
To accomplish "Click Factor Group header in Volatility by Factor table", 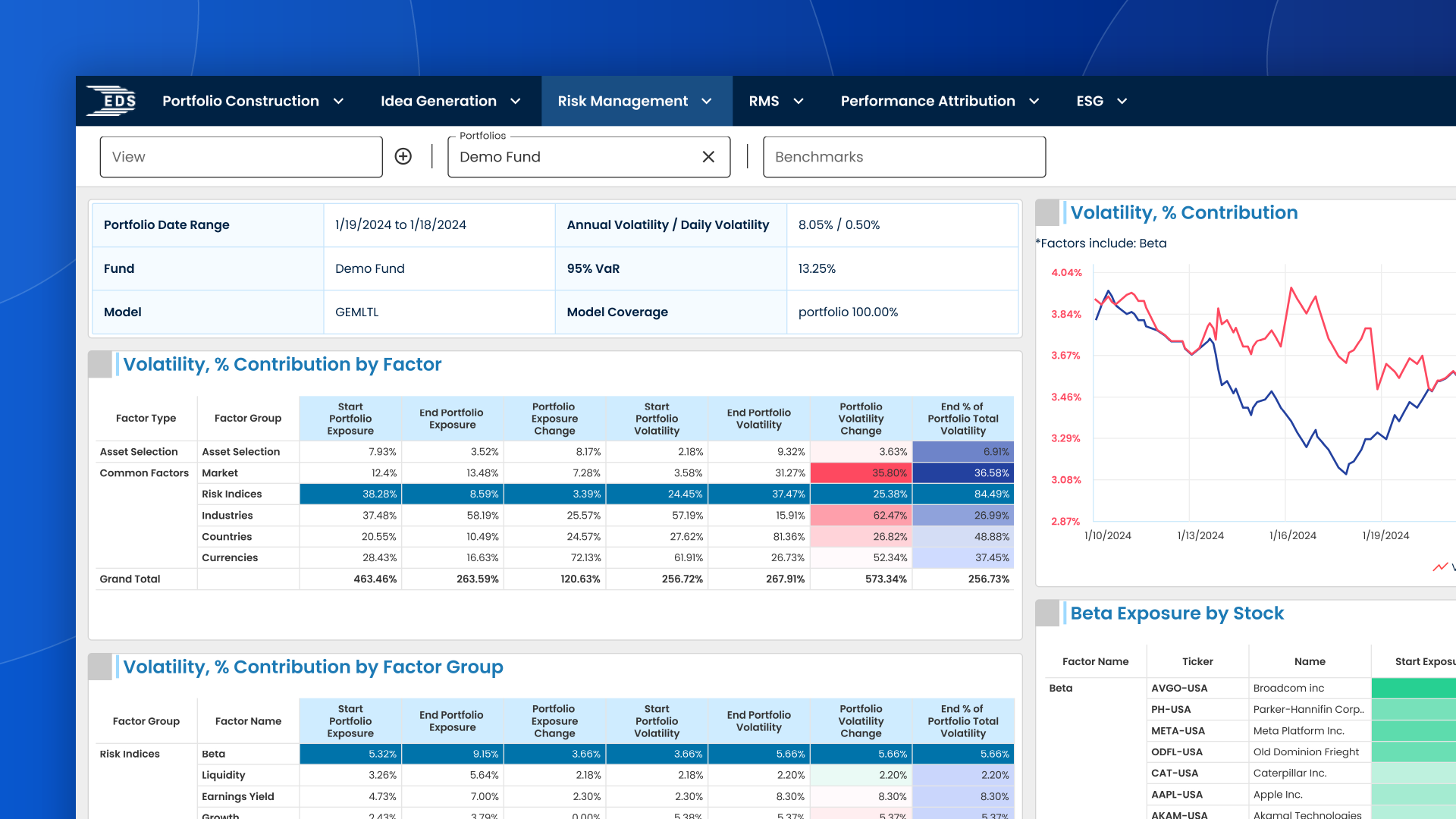I will click(248, 418).
